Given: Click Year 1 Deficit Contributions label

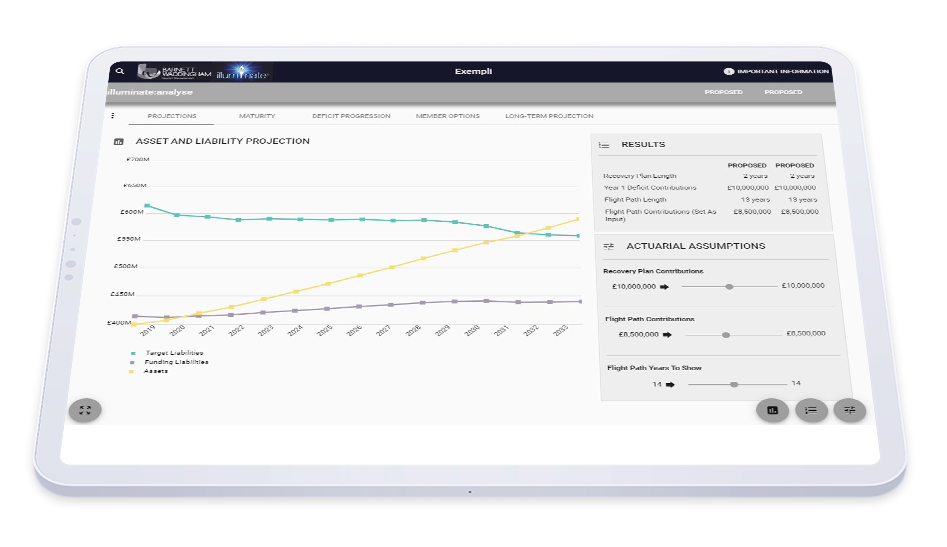Looking at the screenshot, I should 650,188.
